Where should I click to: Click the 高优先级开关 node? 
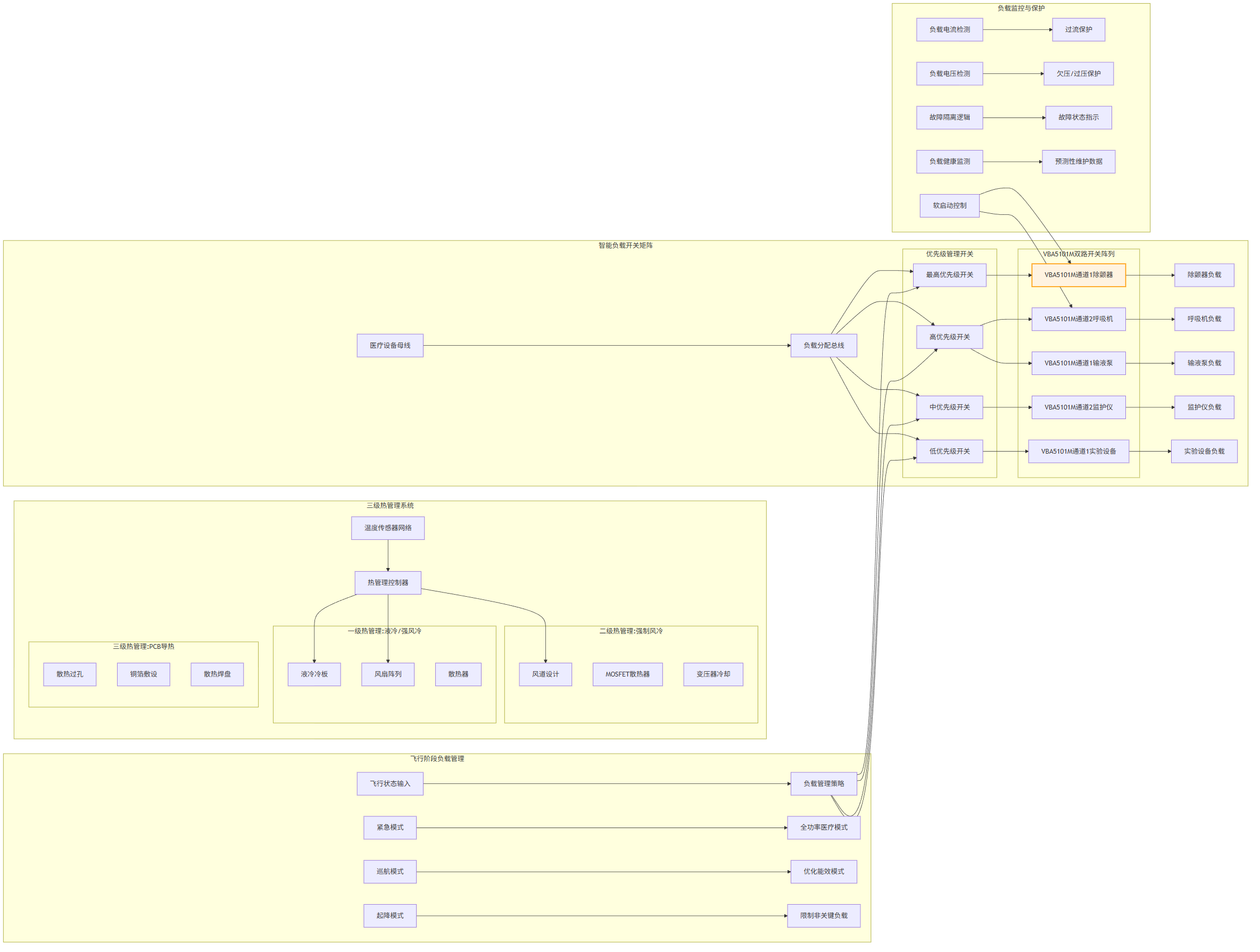[950, 337]
